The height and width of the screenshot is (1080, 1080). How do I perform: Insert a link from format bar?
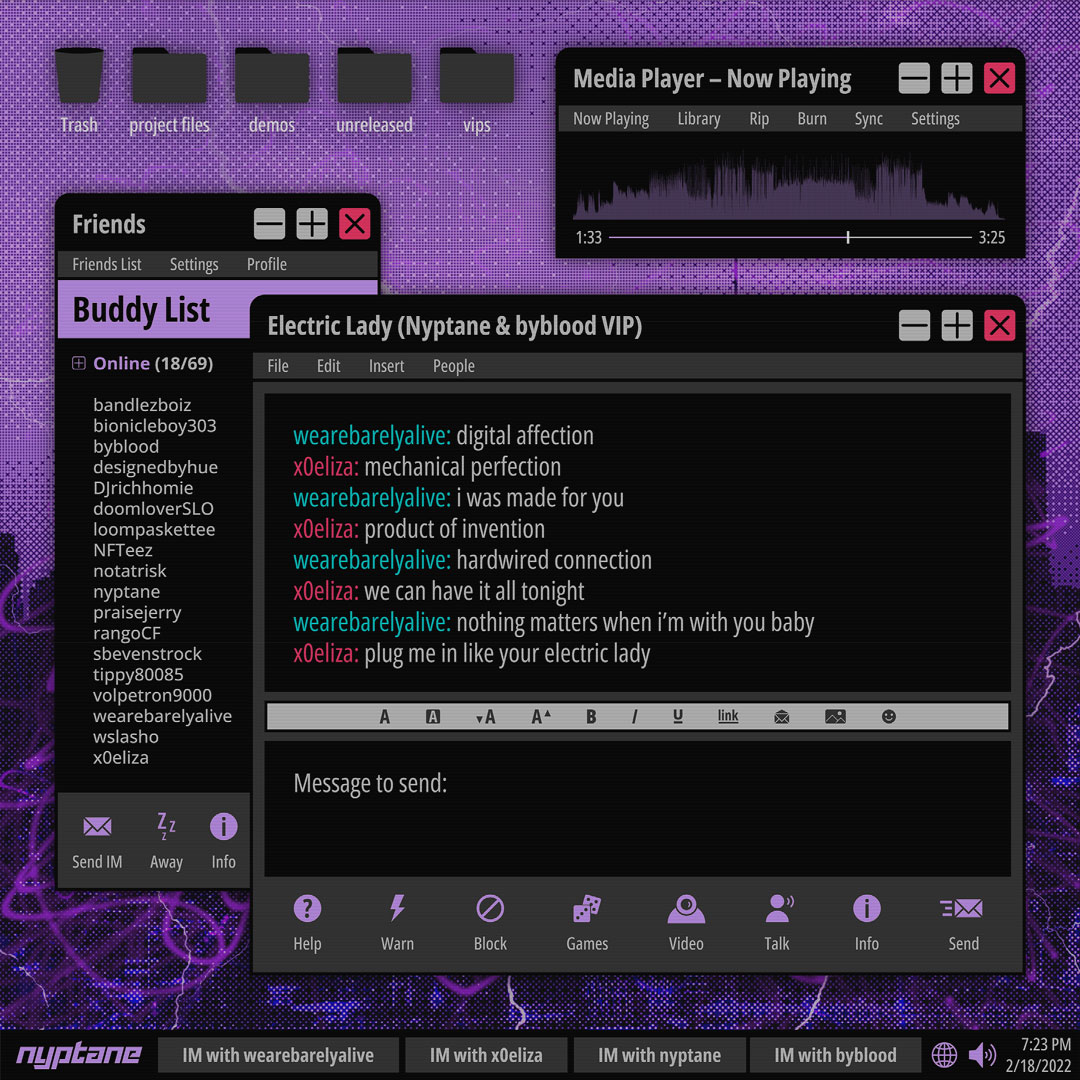(x=728, y=716)
